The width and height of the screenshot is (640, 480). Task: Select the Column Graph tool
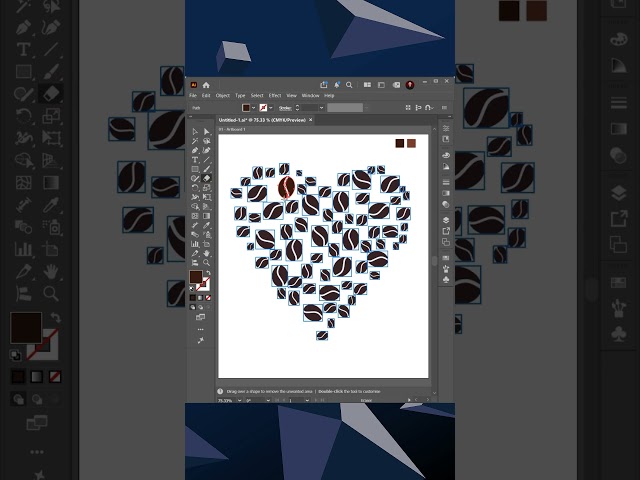(195, 244)
